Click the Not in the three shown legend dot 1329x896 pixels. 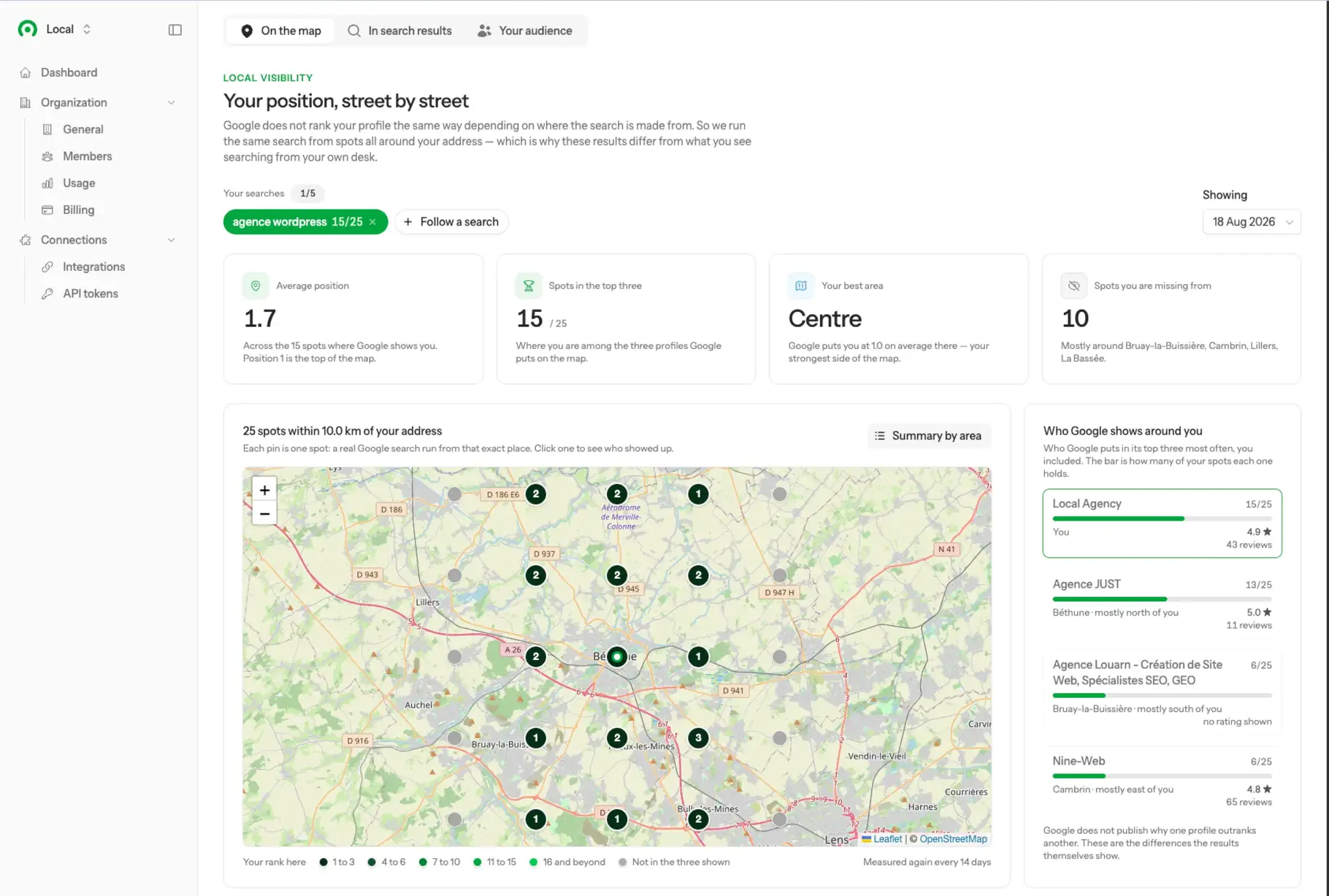pyautogui.click(x=623, y=862)
